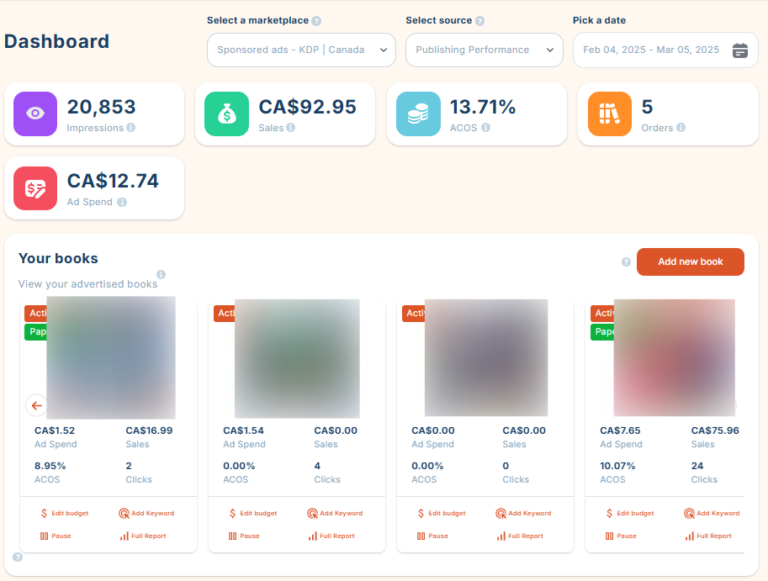The width and height of the screenshot is (768, 581).
Task: Click info icon next to Impressions label
Action: click(x=131, y=128)
